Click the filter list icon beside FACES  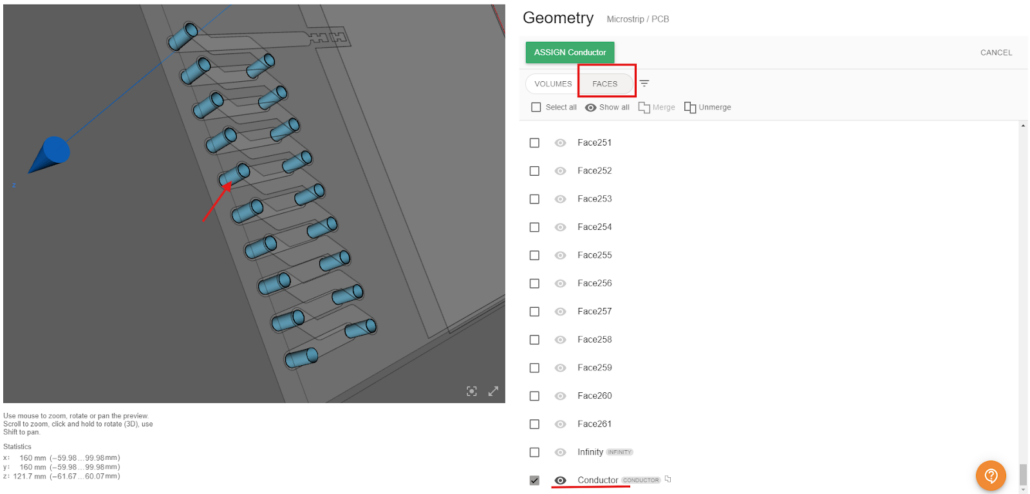[645, 84]
